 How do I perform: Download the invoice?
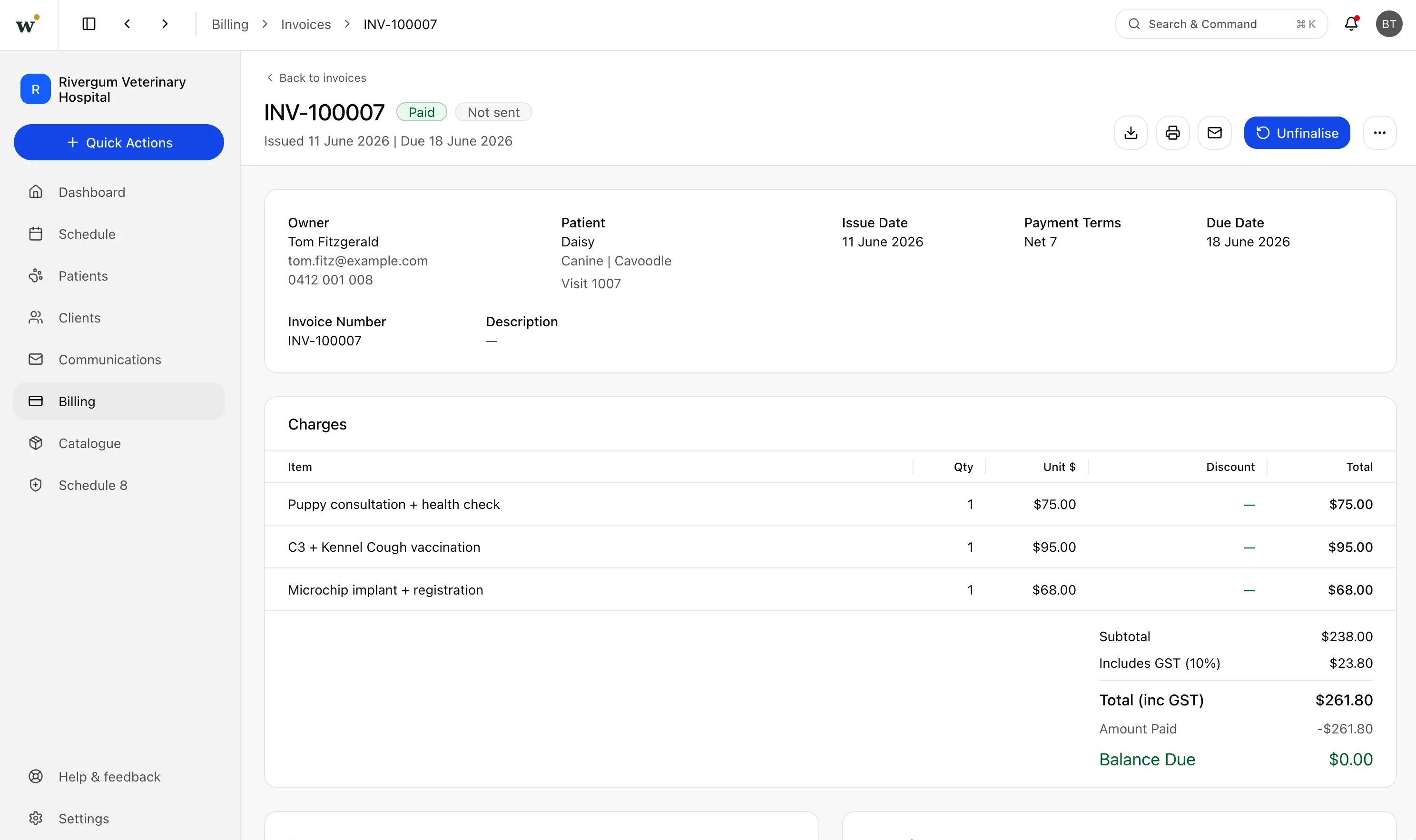pyautogui.click(x=1131, y=133)
